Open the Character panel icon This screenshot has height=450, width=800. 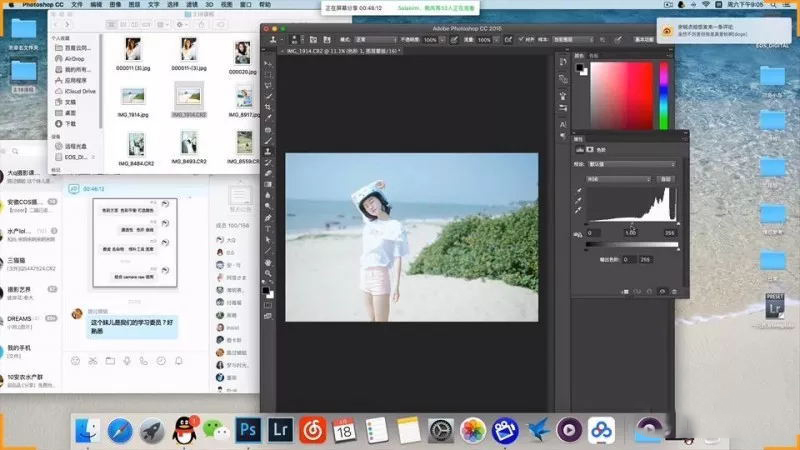point(563,124)
